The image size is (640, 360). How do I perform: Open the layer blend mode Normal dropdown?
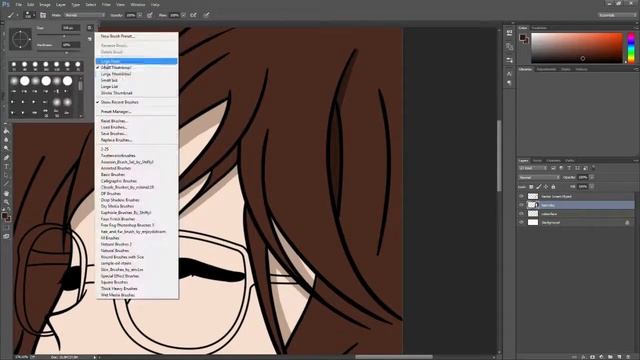click(538, 177)
